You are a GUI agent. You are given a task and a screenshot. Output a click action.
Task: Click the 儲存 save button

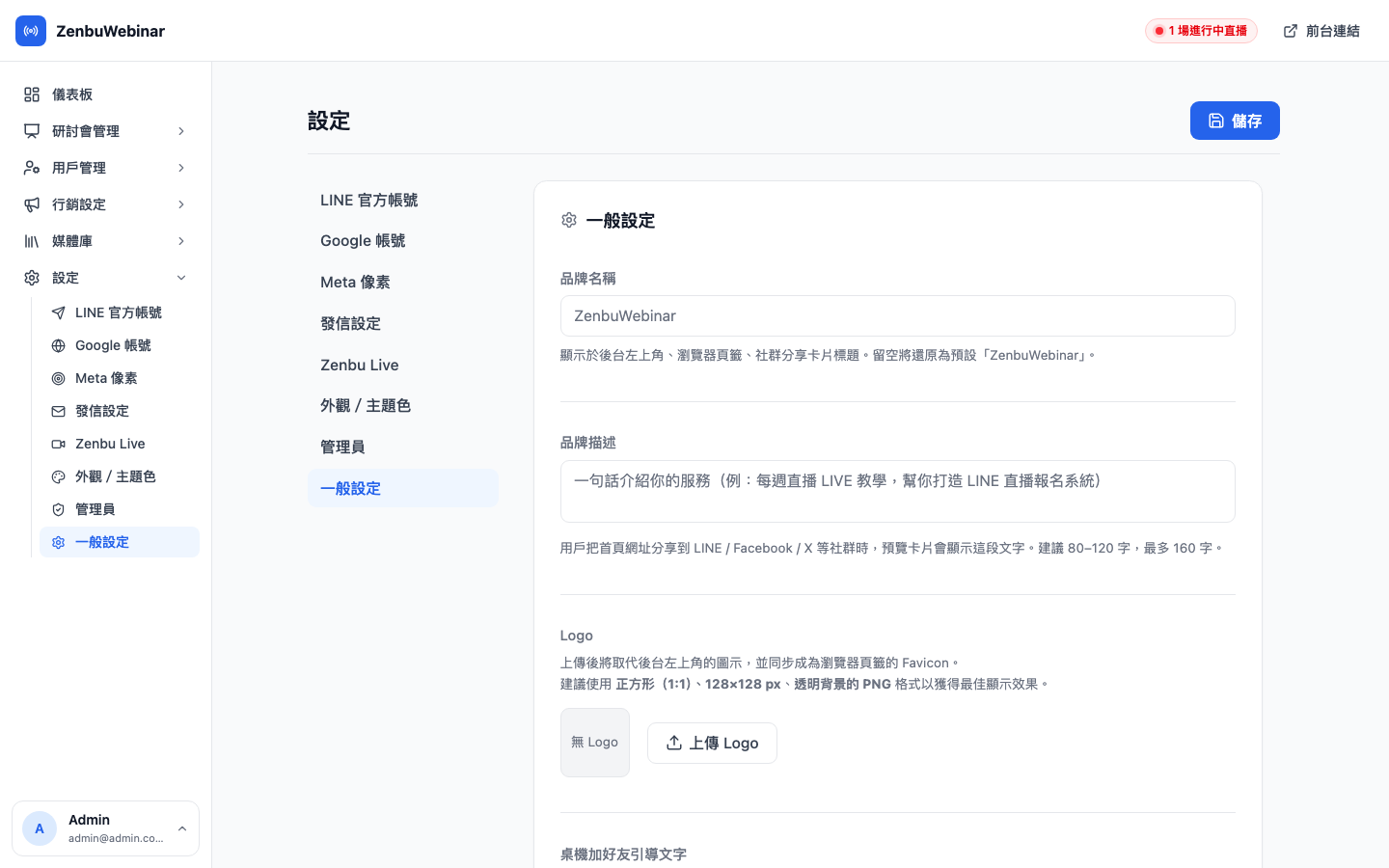tap(1235, 121)
